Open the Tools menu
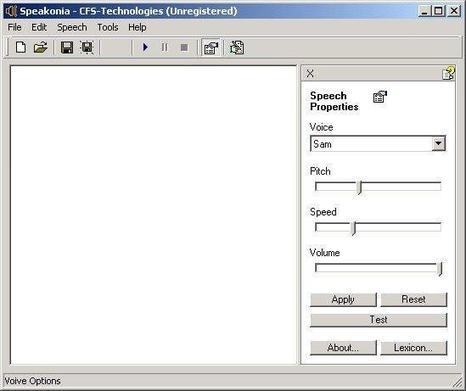 coord(108,27)
